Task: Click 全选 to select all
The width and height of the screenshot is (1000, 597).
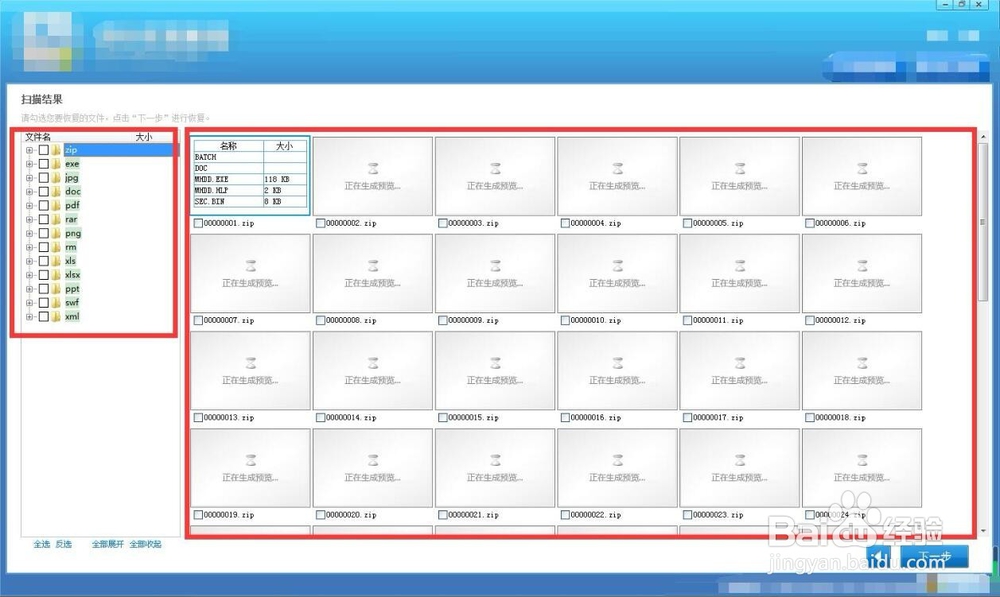Action: tap(41, 544)
